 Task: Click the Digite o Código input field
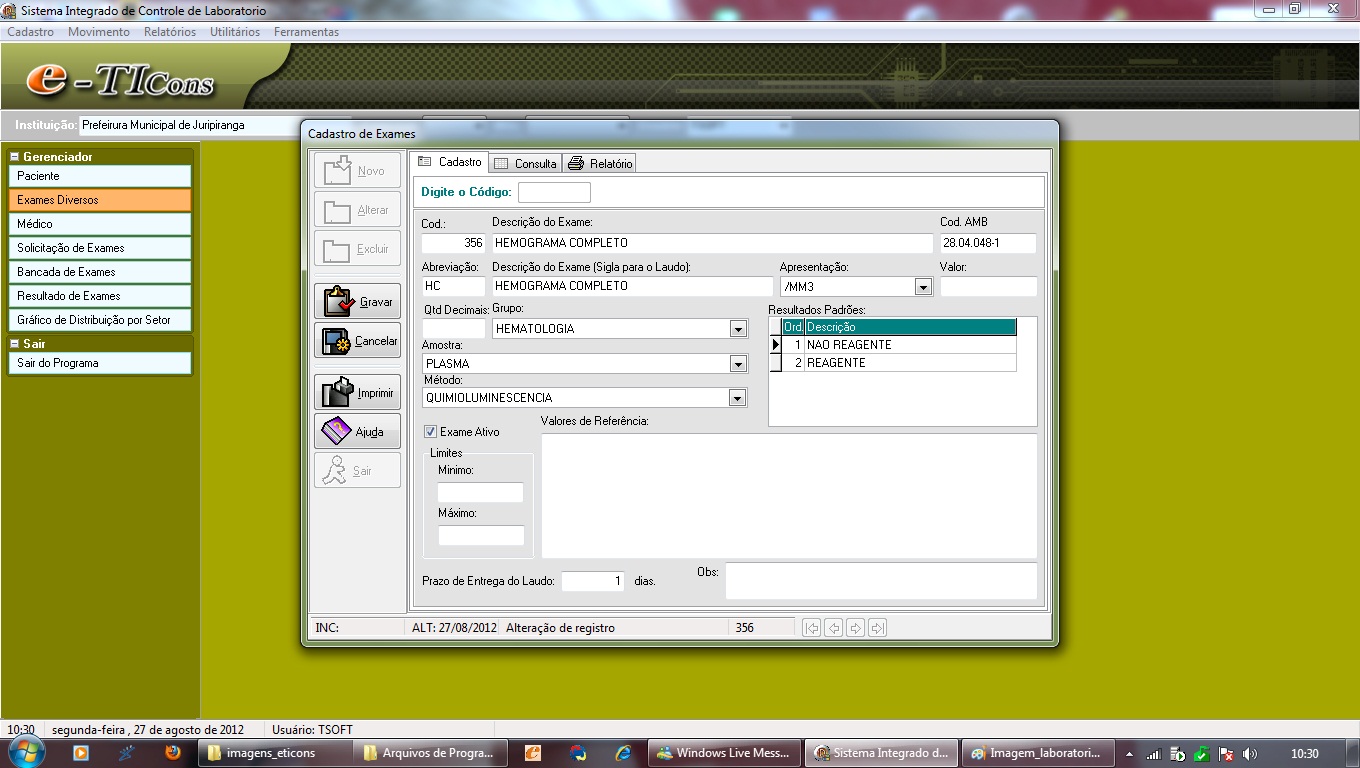point(554,192)
